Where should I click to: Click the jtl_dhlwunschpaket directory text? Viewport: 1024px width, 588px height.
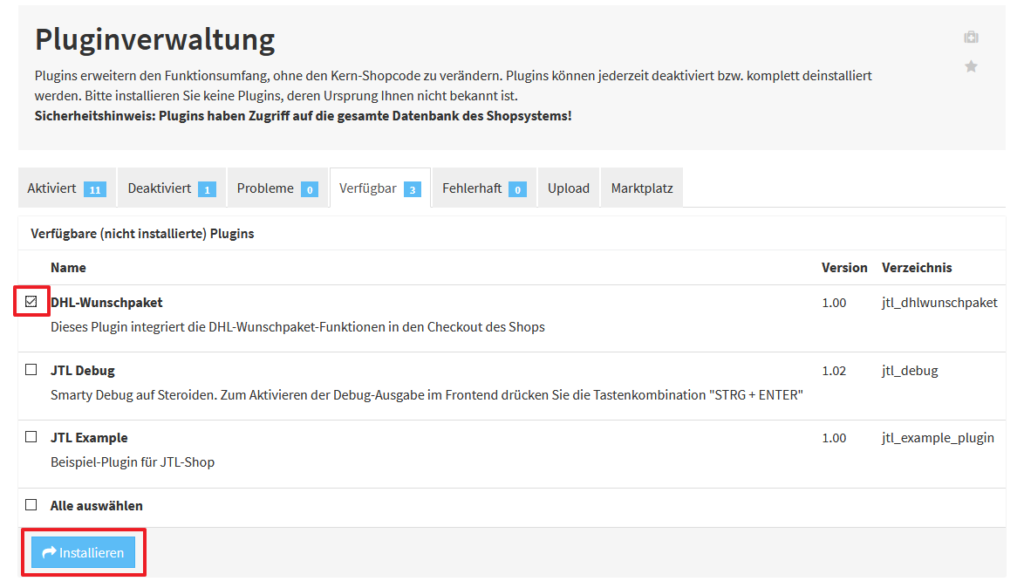point(939,302)
